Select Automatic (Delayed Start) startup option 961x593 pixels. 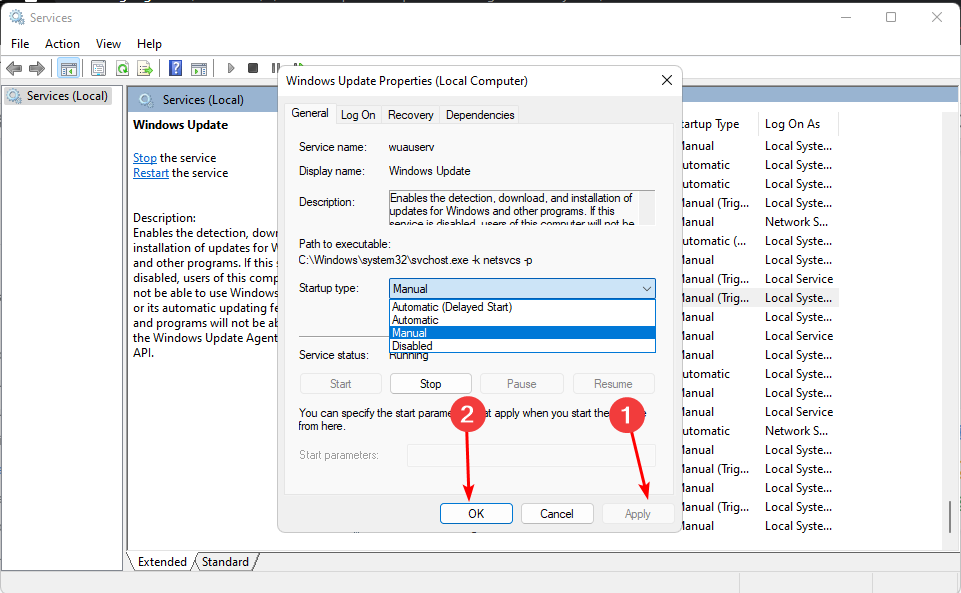[451, 307]
